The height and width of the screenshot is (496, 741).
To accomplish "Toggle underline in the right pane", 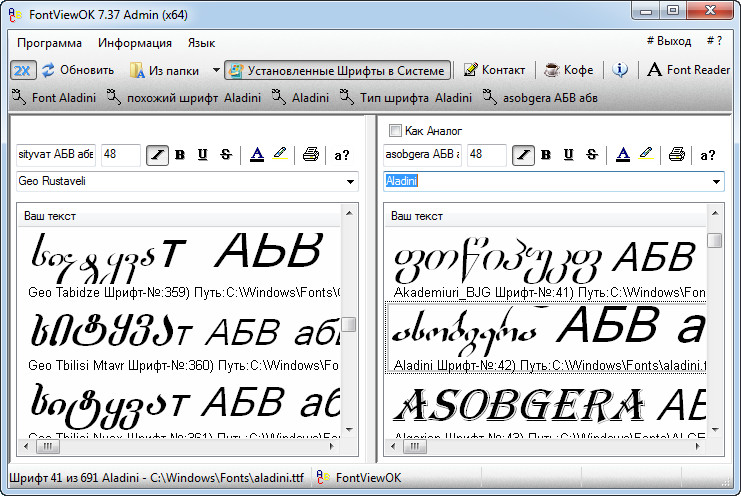I will (569, 155).
